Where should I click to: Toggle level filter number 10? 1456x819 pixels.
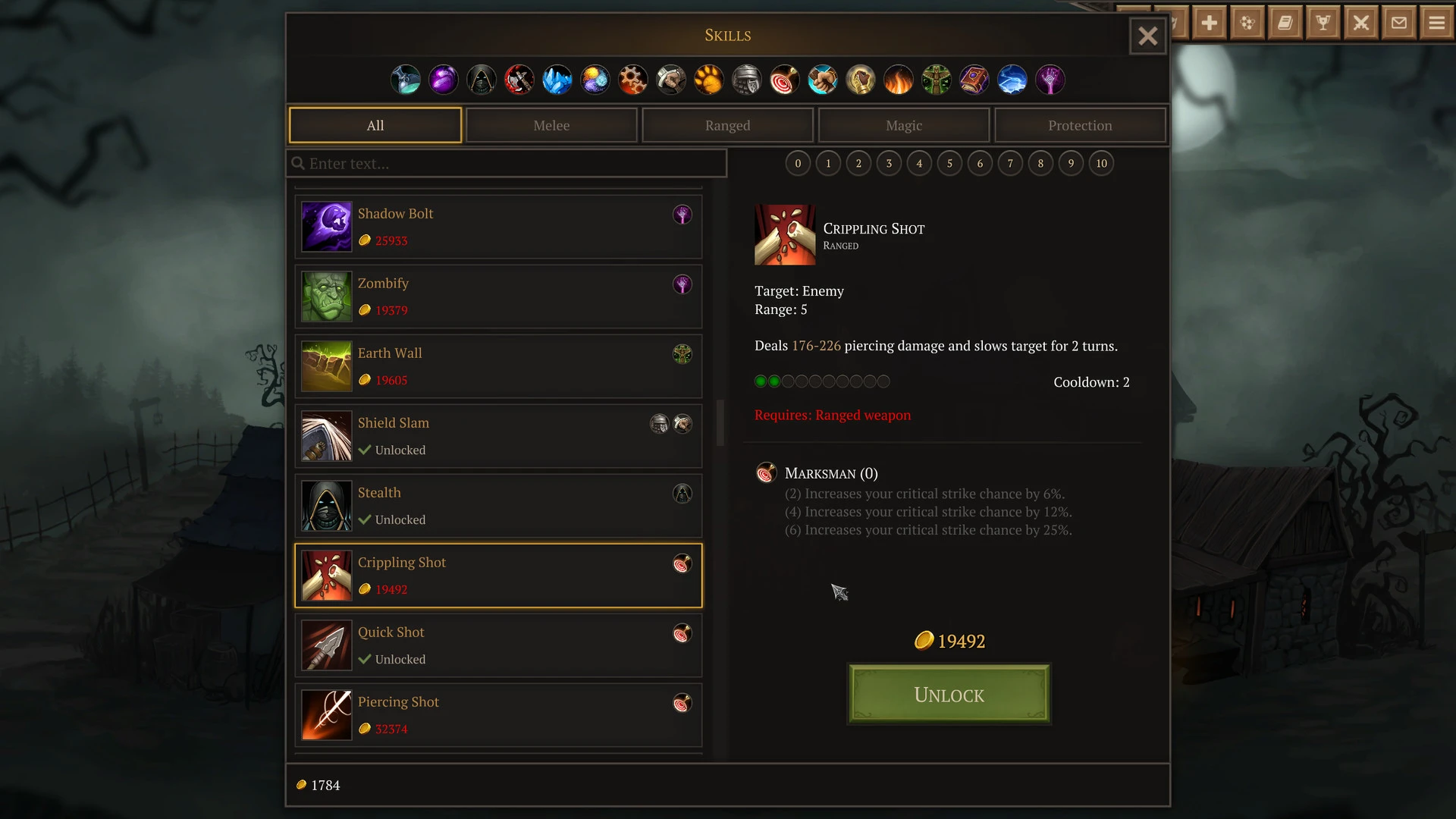[1101, 163]
